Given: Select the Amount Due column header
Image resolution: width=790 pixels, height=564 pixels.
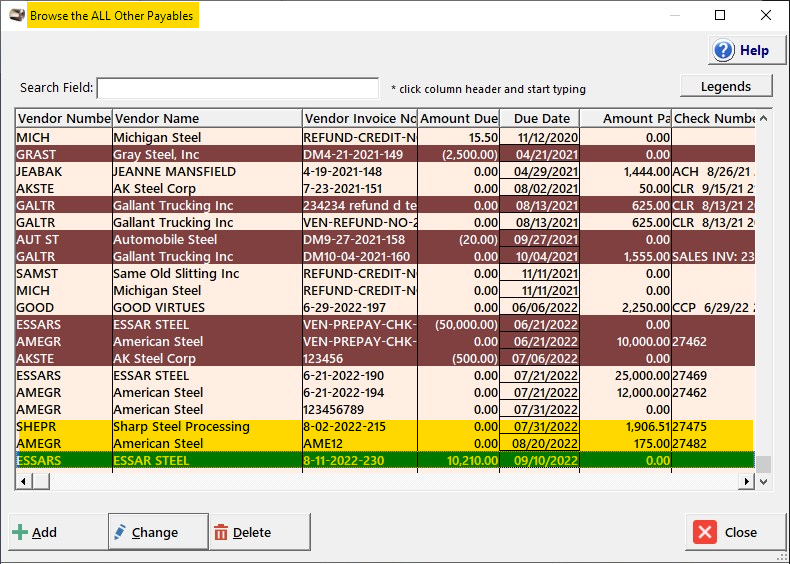Looking at the screenshot, I should click(x=458, y=118).
